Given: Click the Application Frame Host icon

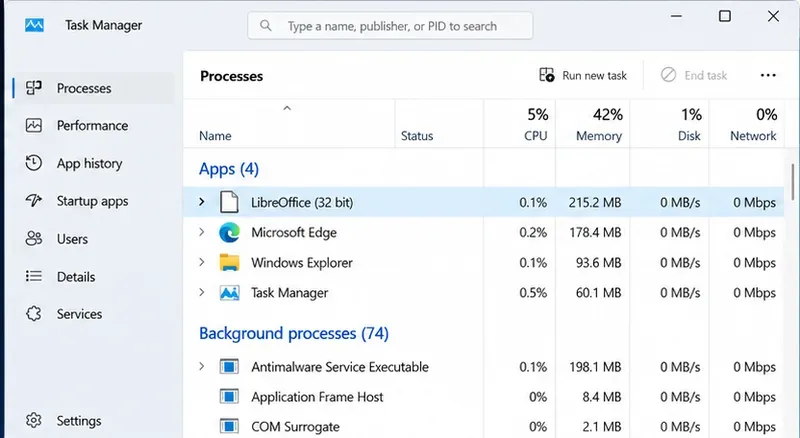Looking at the screenshot, I should (229, 397).
